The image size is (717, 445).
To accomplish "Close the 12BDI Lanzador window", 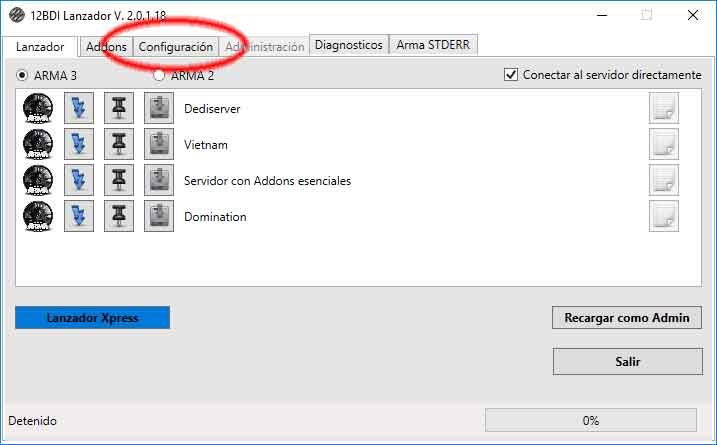I will [x=693, y=15].
